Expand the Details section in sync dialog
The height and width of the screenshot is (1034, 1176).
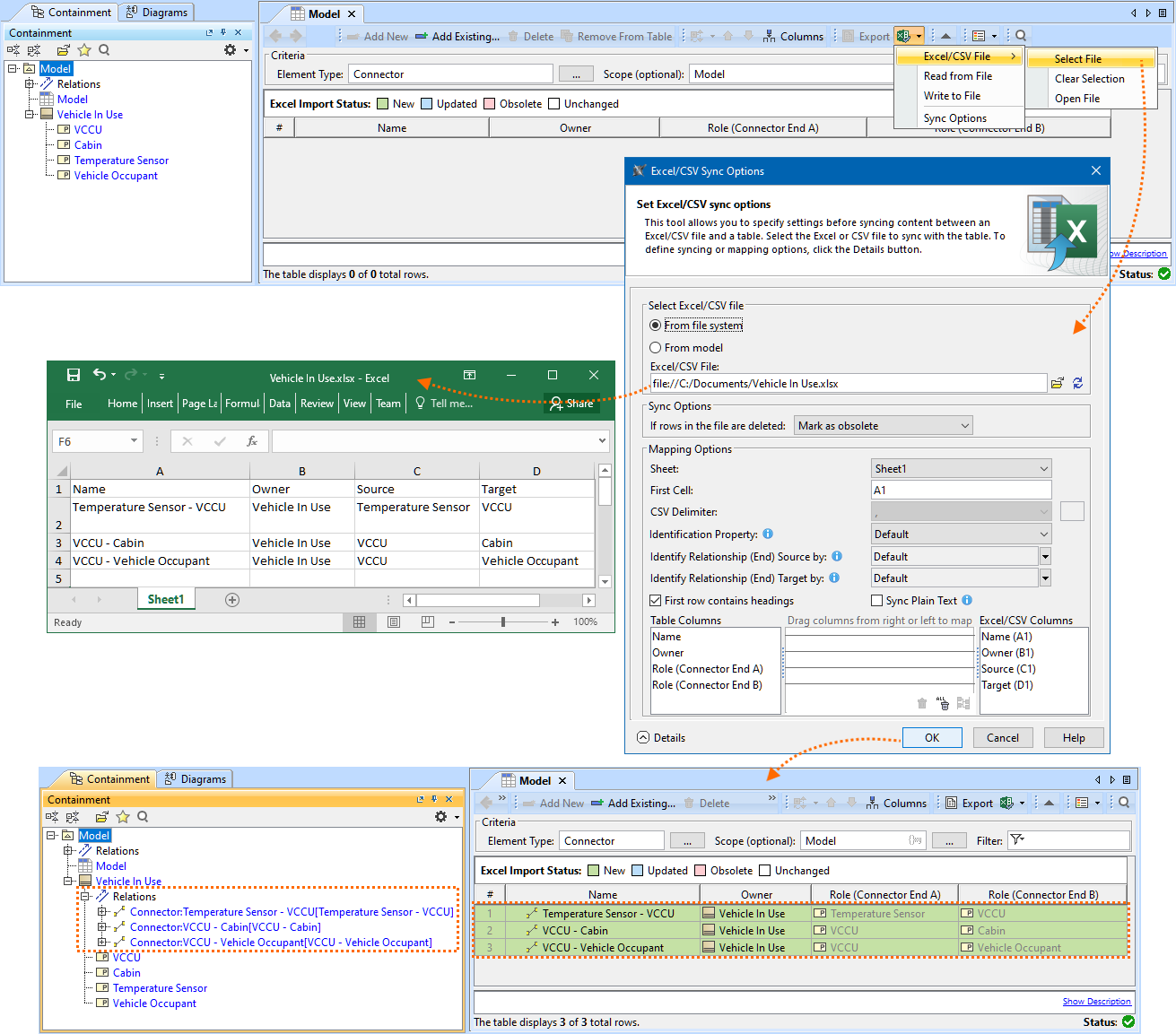click(643, 737)
